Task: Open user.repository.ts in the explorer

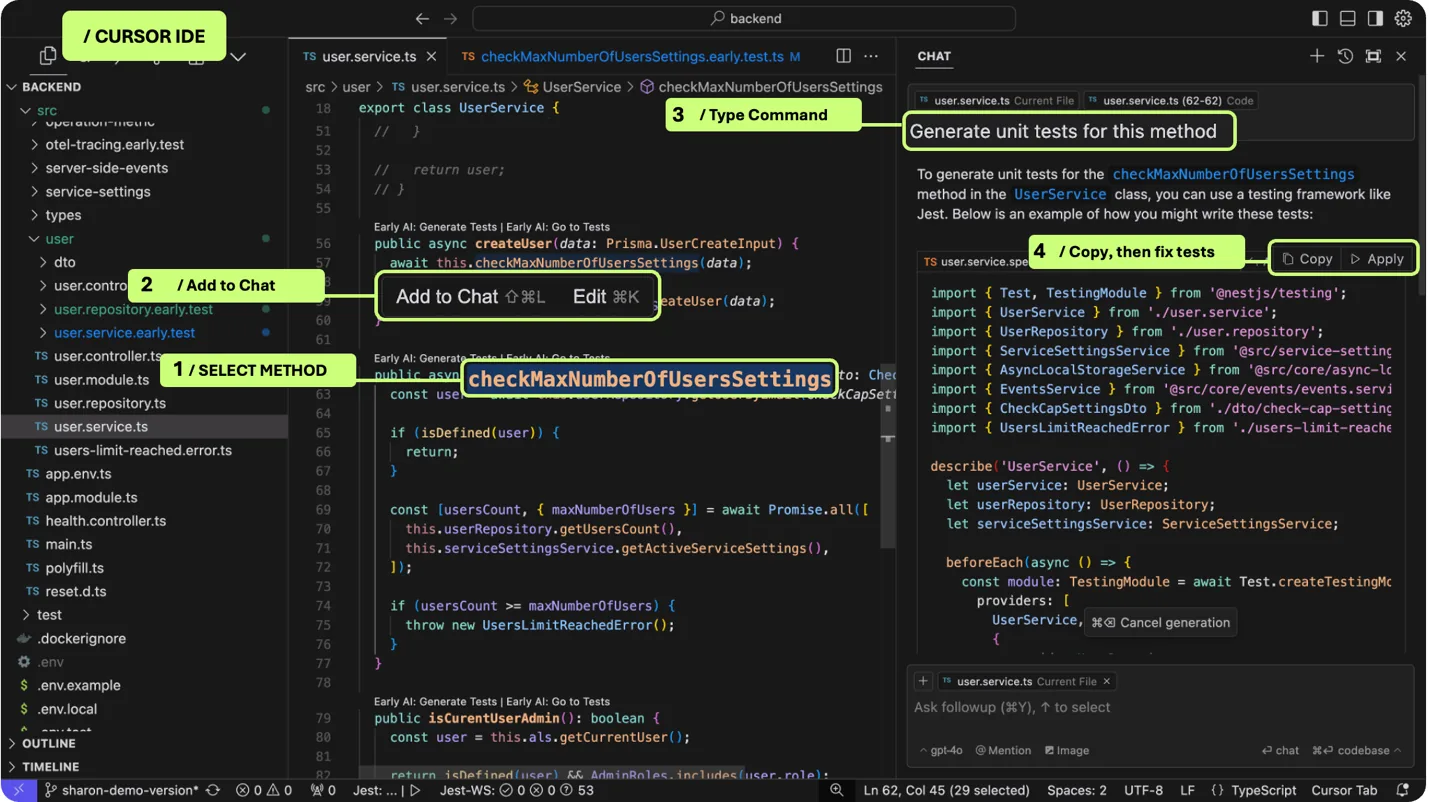Action: pyautogui.click(x=110, y=403)
